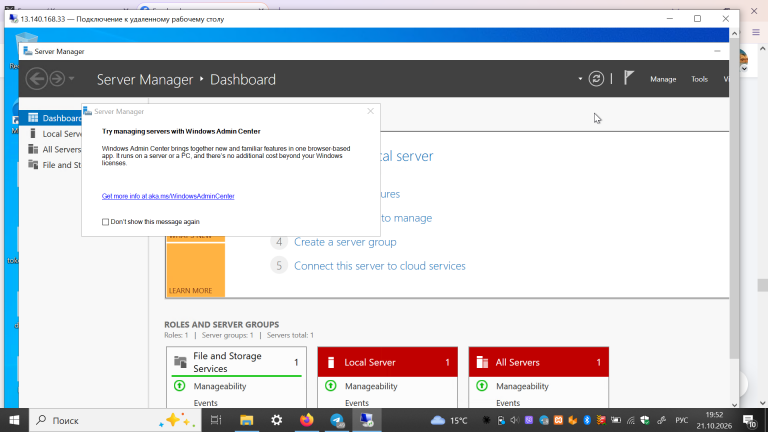Open File Explorer from the taskbar

pos(246,420)
